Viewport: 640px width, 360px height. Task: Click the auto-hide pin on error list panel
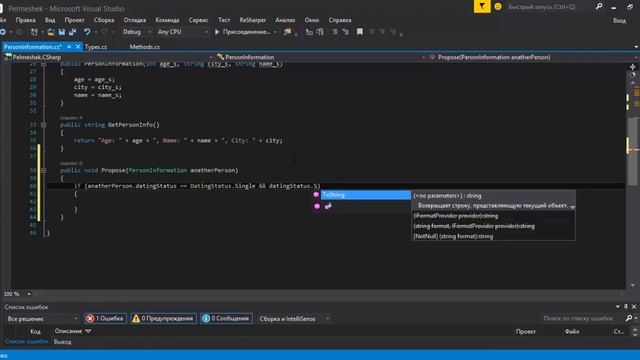coord(626,307)
